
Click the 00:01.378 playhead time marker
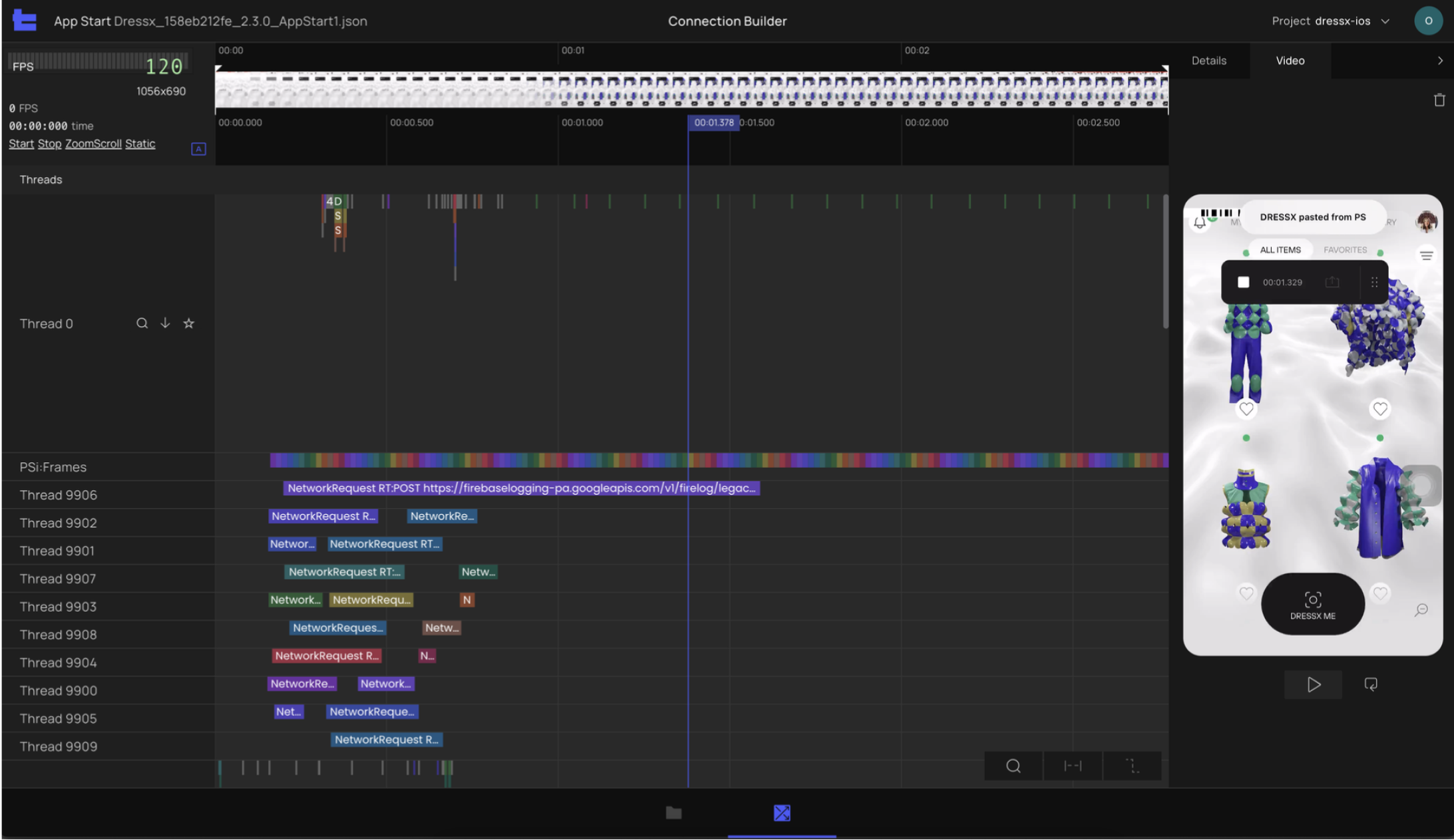tap(713, 122)
